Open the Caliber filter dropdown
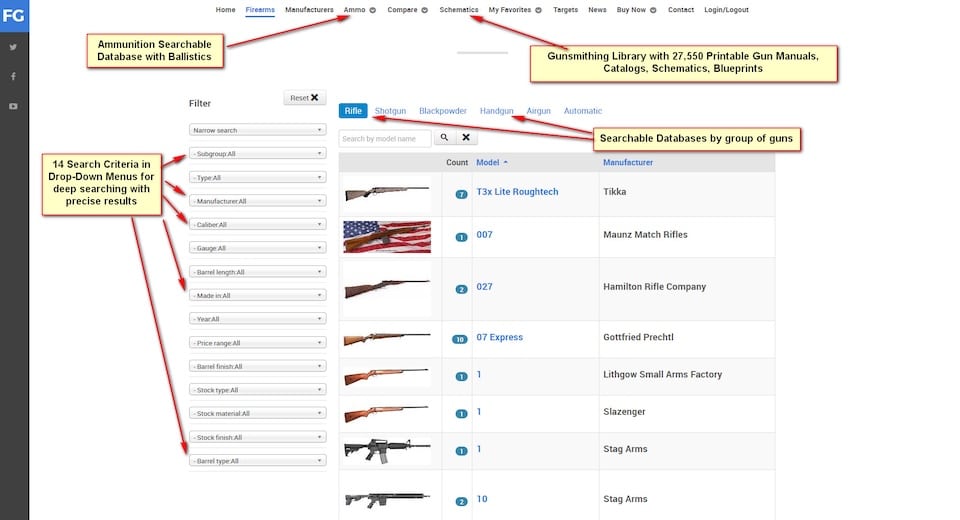Viewport: 960px width, 520px height. (257, 225)
